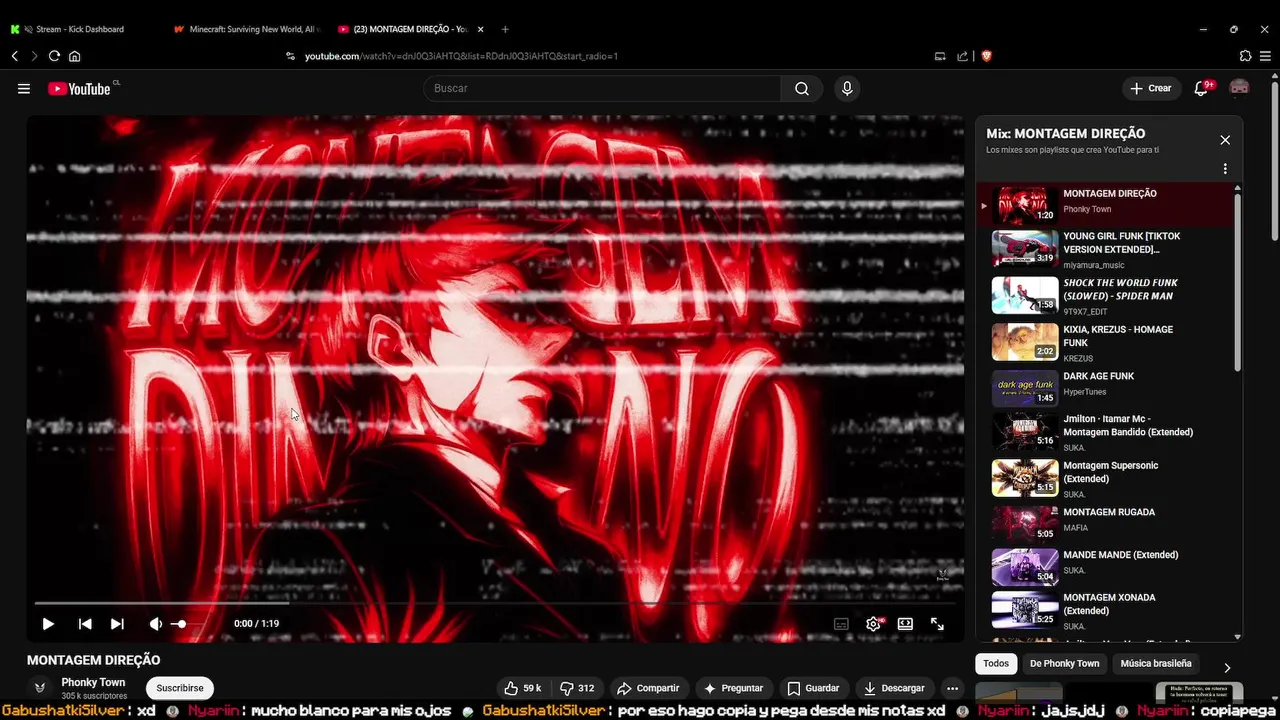
Task: Open the Phonky Town channel name link
Action: click(93, 682)
